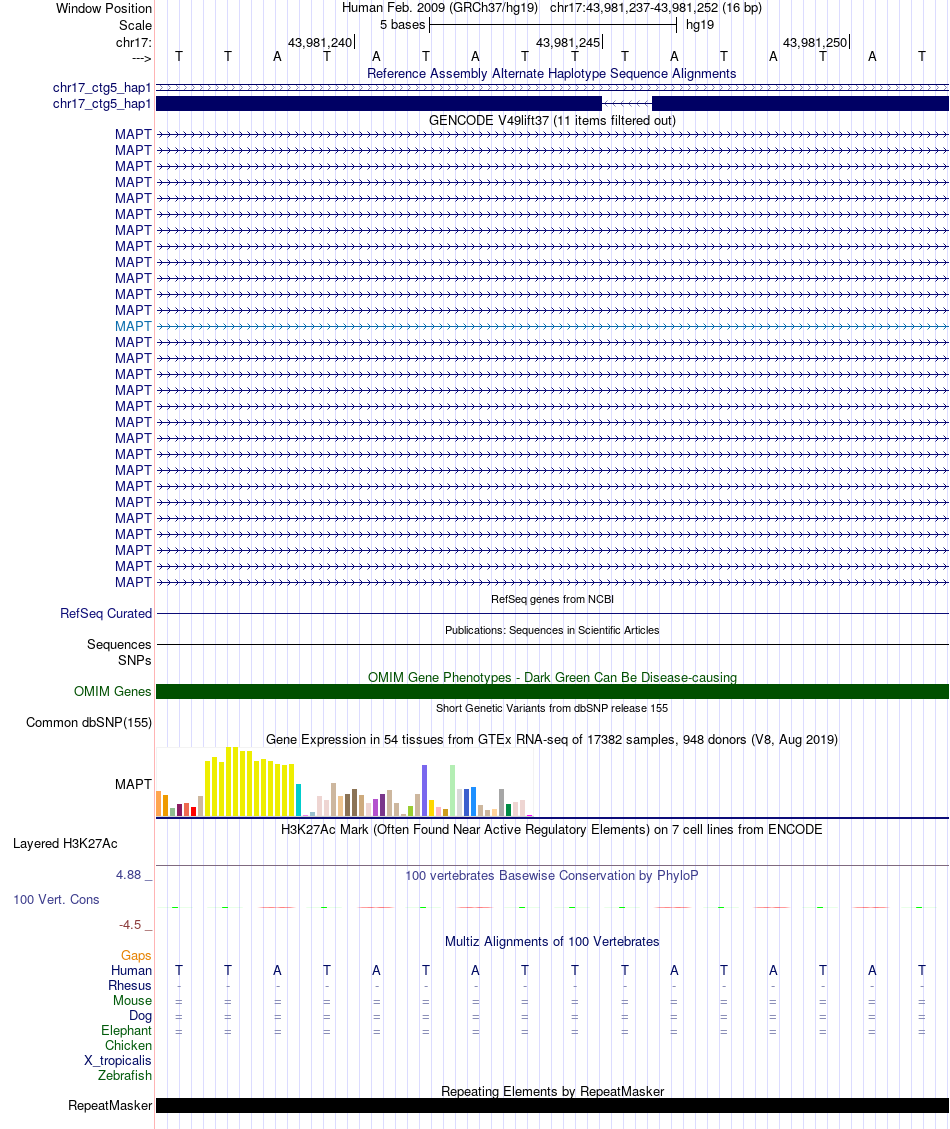Click the dark green OMIM Genes bar
Image resolution: width=950 pixels, height=1129 pixels.
pos(552,691)
